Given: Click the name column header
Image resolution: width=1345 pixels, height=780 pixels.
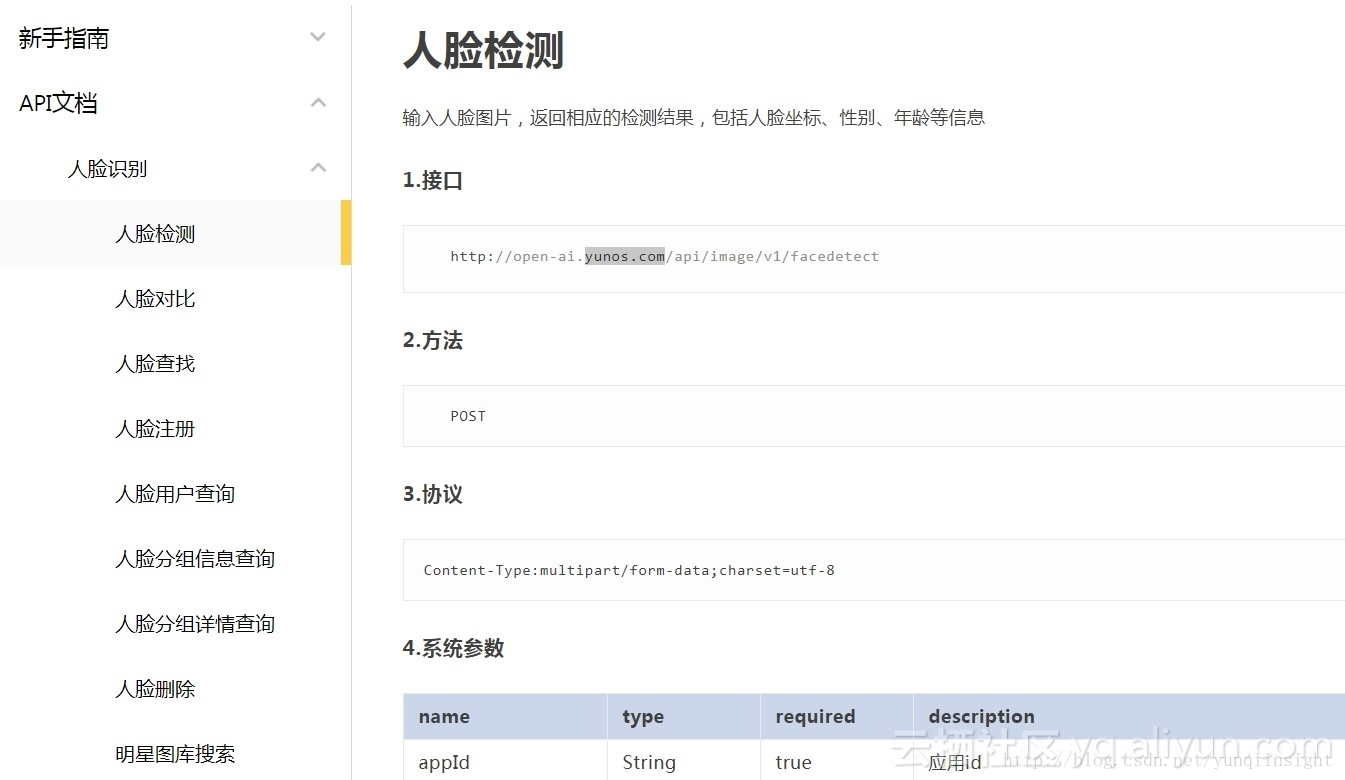Looking at the screenshot, I should (x=443, y=716).
